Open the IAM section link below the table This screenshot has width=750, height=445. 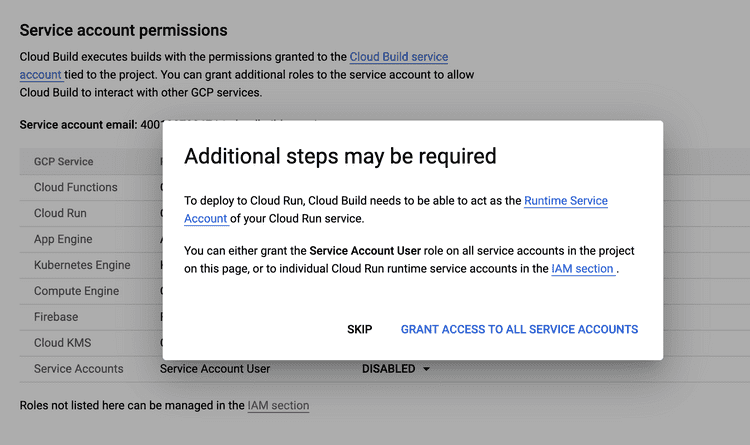[x=278, y=406]
